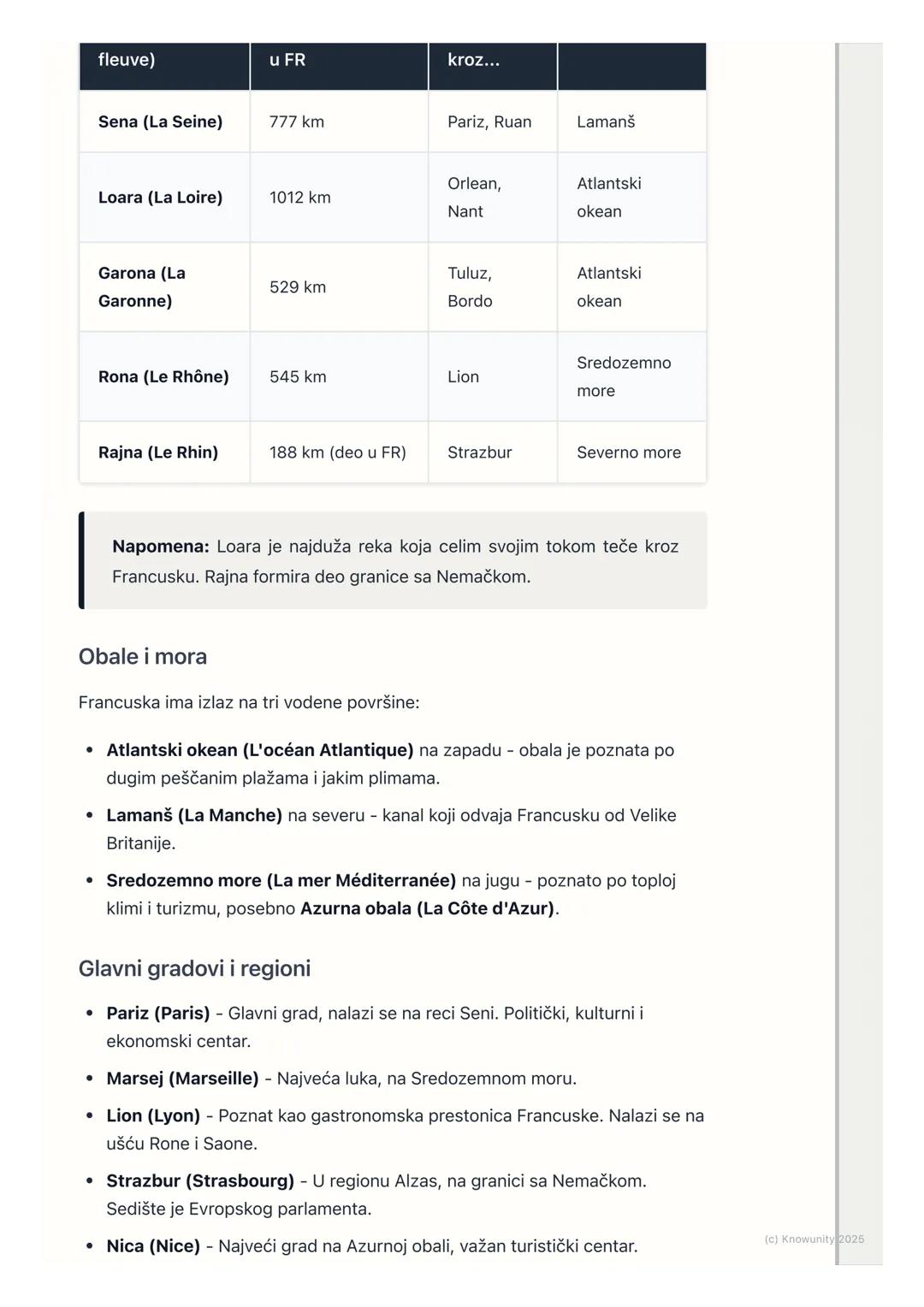Select the Loara (La Loire) row label
Viewport: 924px width, 1307px height.
(x=160, y=198)
